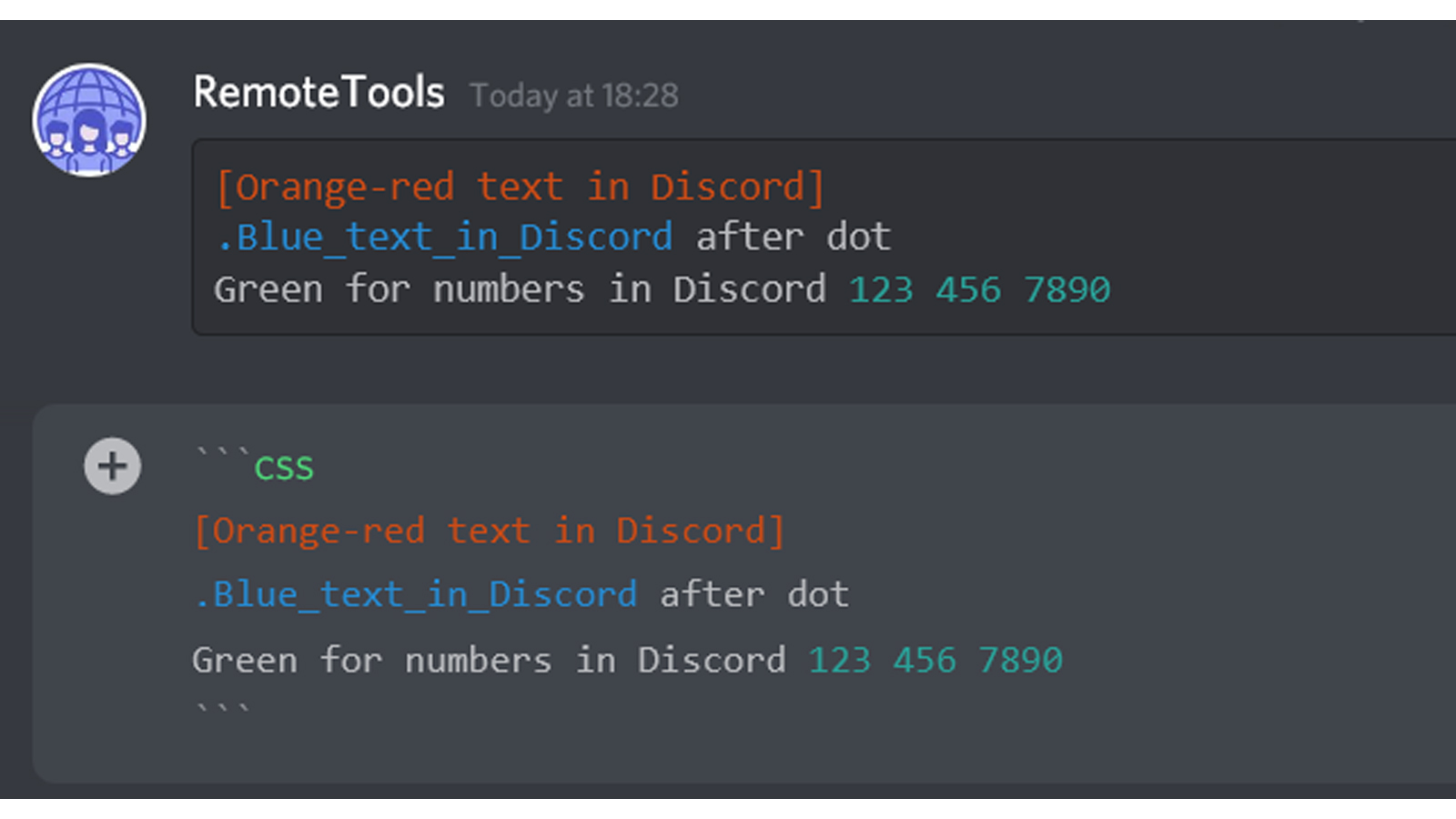Click "after dot" in the message input
This screenshot has height=819, width=1456.
point(754,595)
